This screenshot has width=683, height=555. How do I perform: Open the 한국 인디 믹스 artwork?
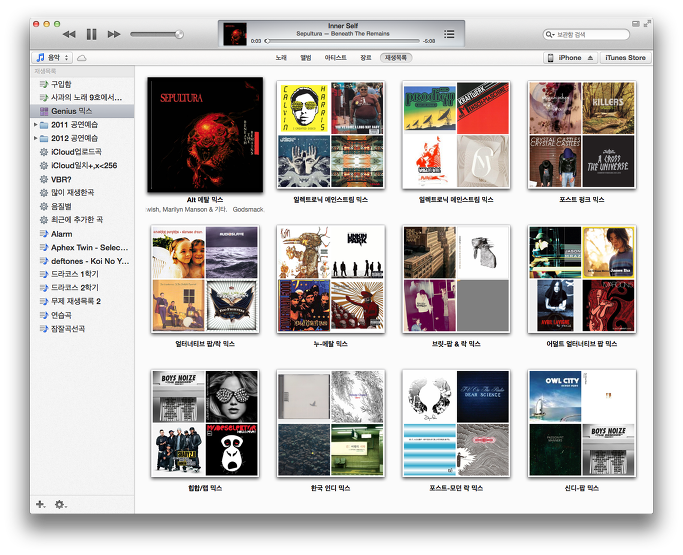click(x=331, y=423)
